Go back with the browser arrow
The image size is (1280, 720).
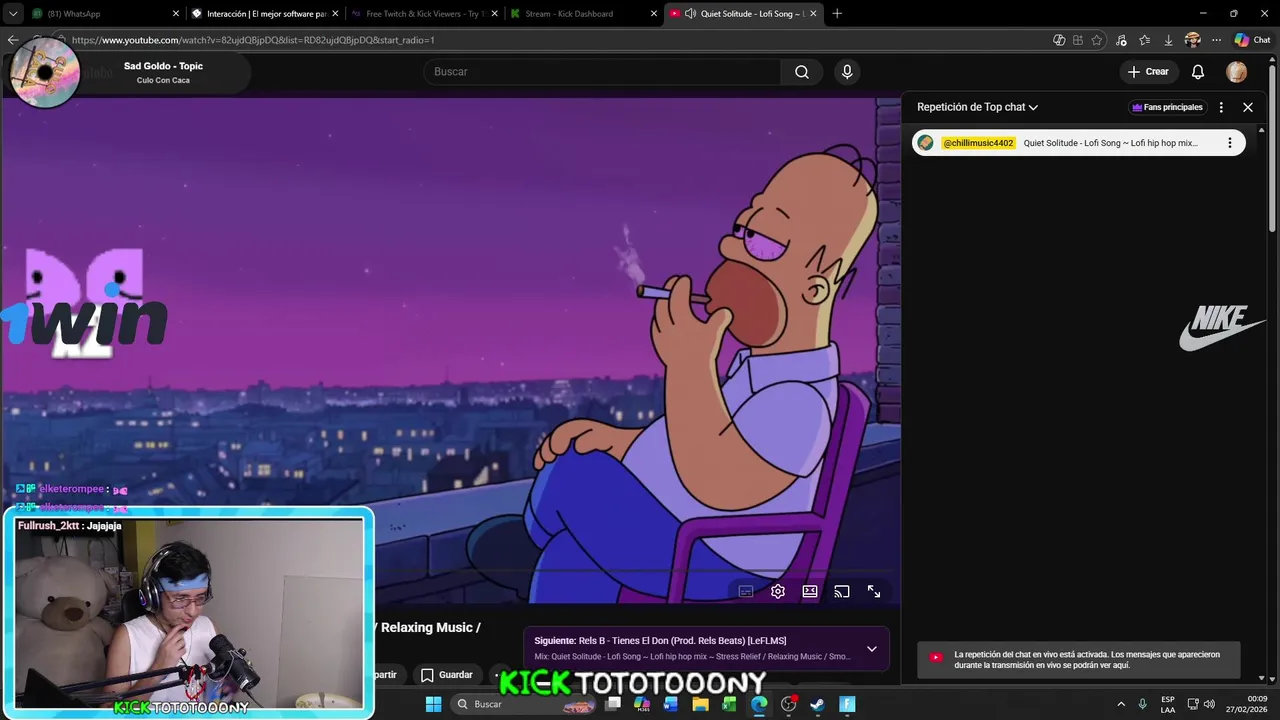(x=12, y=40)
